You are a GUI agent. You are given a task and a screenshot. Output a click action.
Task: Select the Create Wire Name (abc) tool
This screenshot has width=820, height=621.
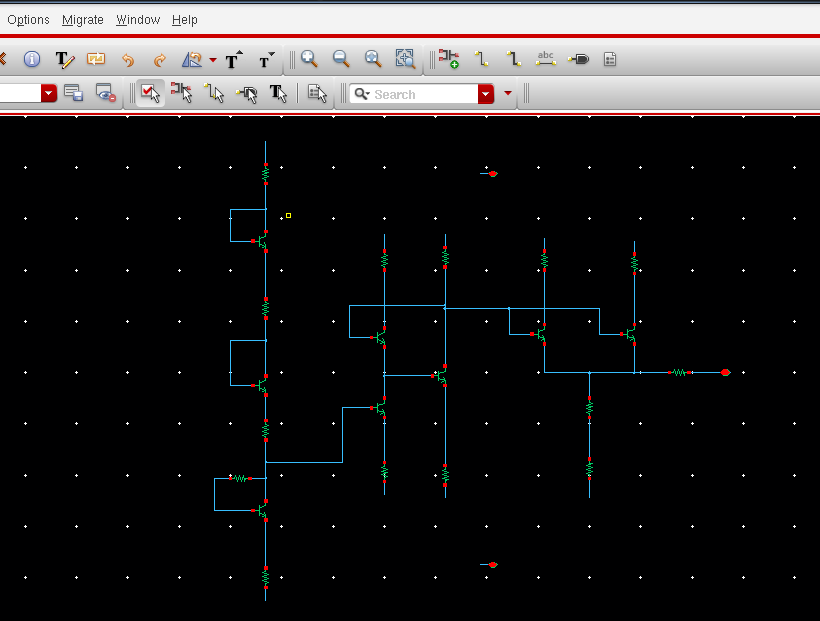[545, 60]
